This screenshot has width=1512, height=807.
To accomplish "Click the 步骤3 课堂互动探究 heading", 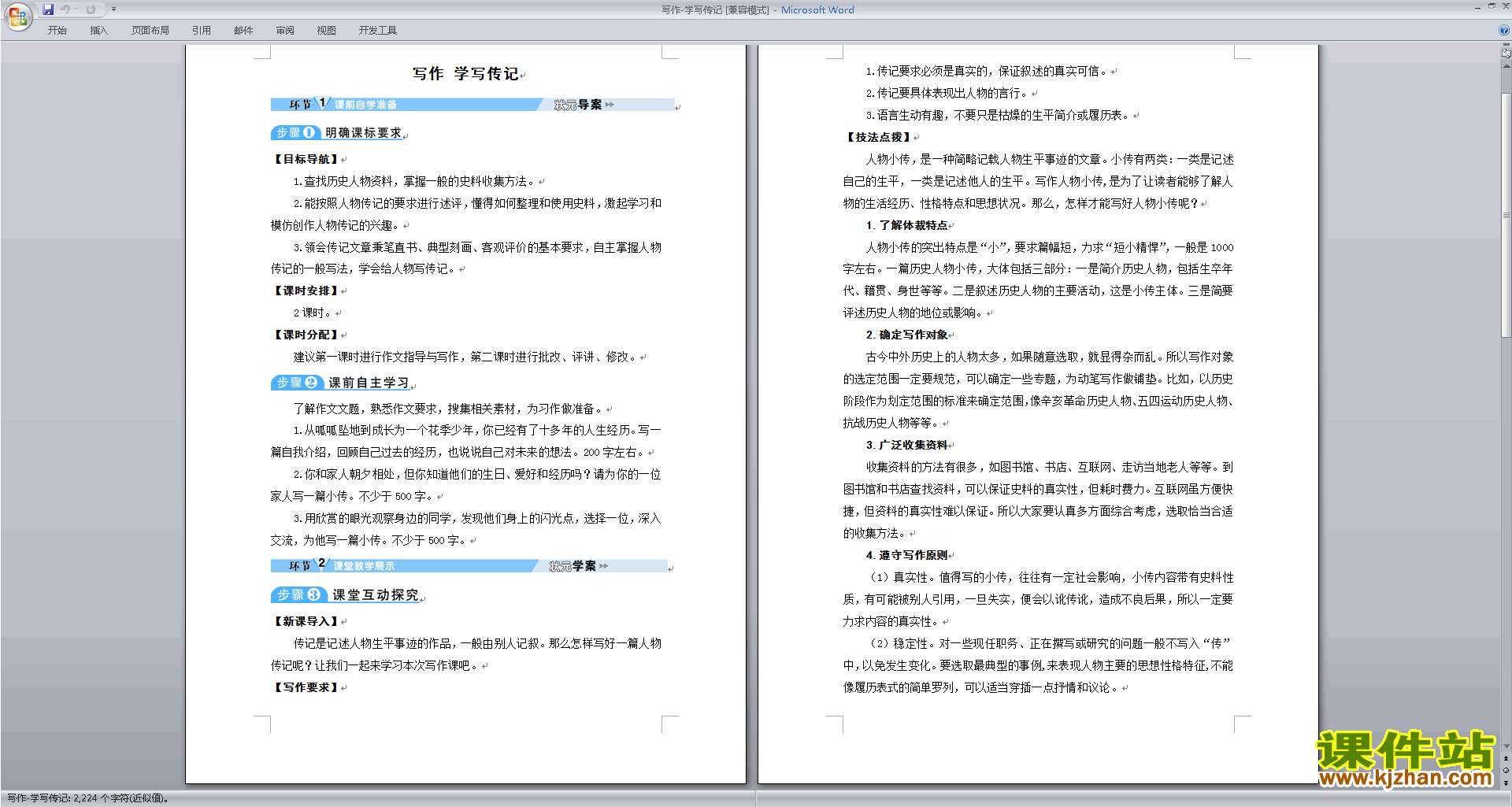I will [346, 594].
